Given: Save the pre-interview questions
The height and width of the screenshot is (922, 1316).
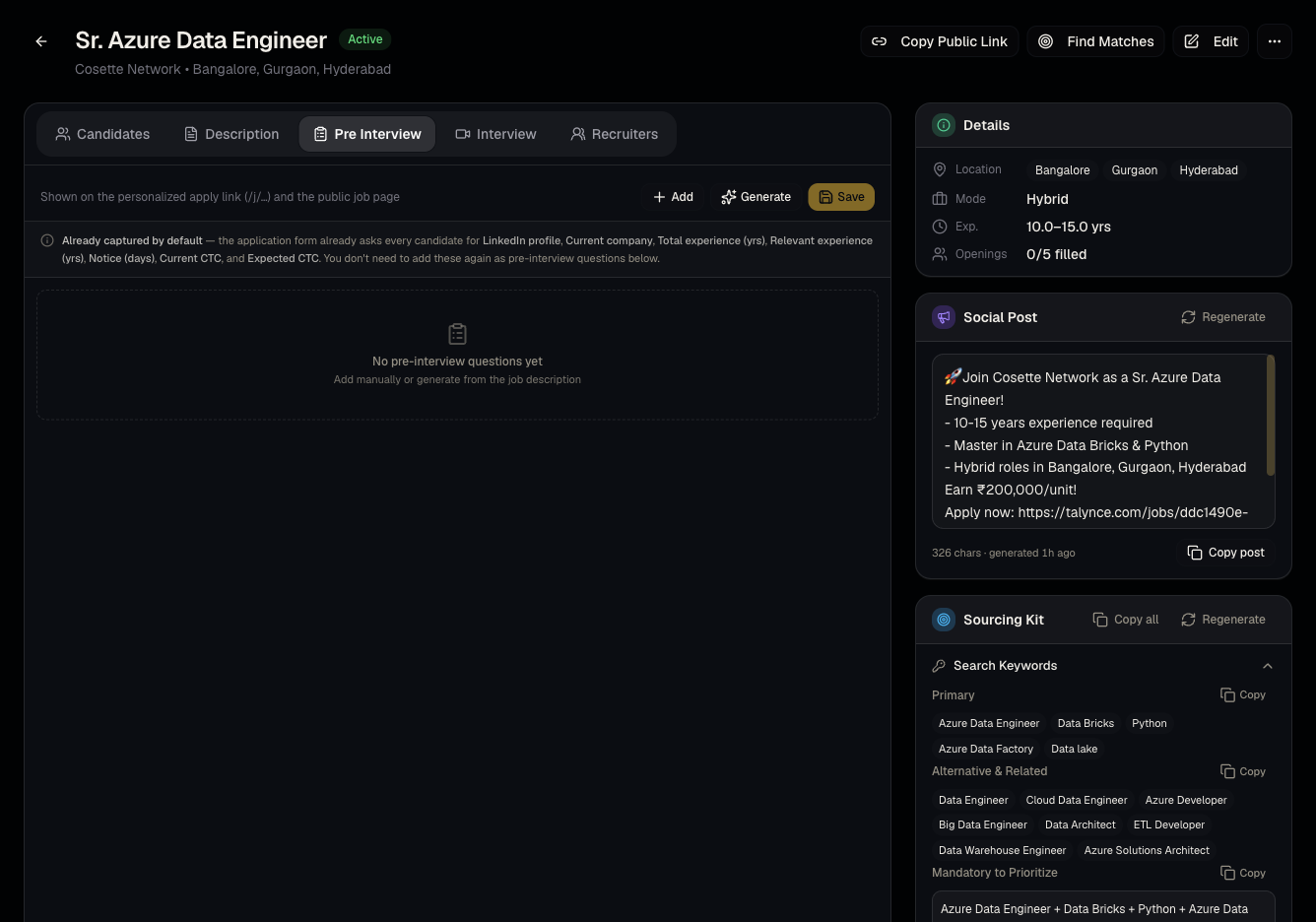Looking at the screenshot, I should point(841,197).
